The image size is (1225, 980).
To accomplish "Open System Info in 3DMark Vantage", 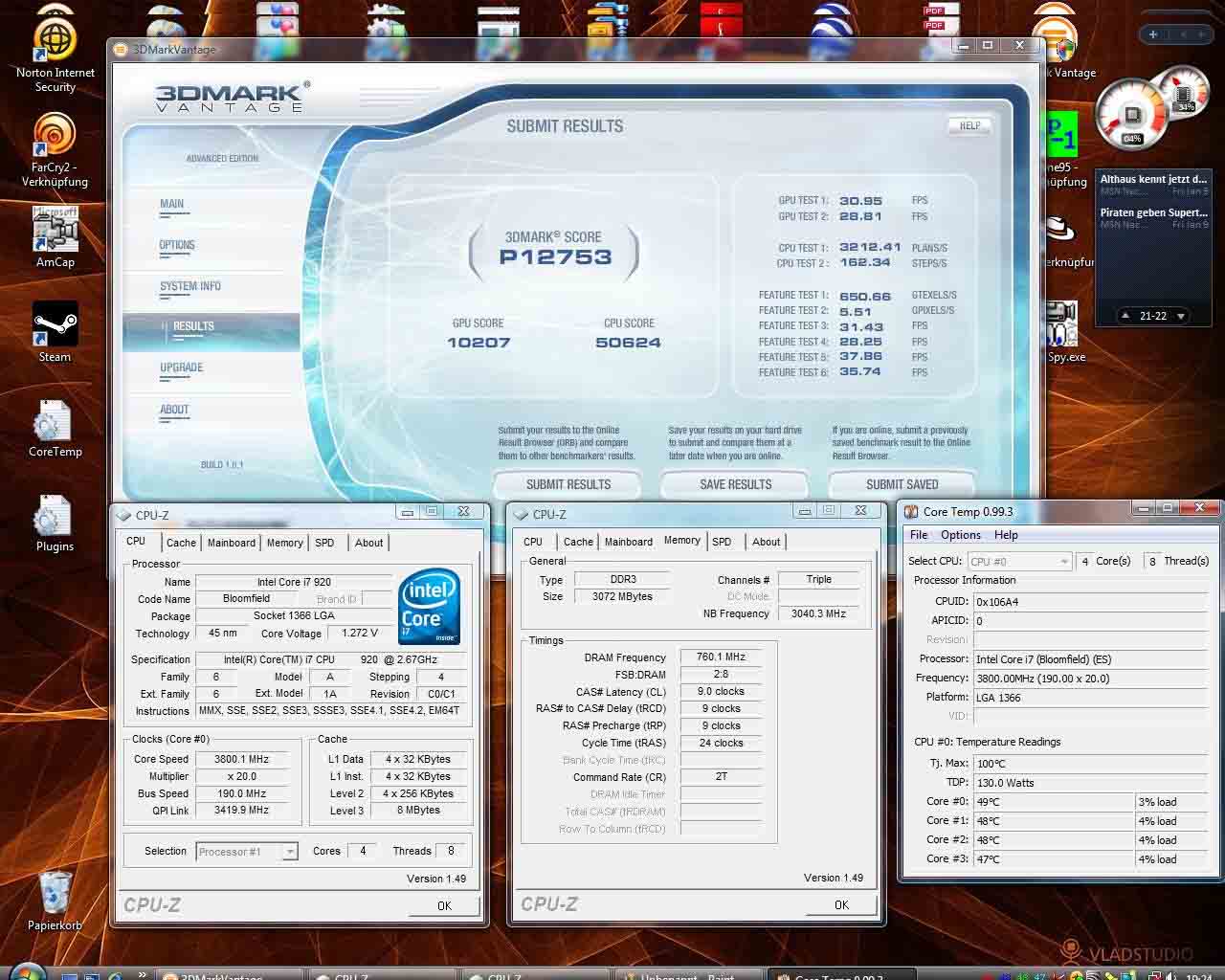I will 190,286.
